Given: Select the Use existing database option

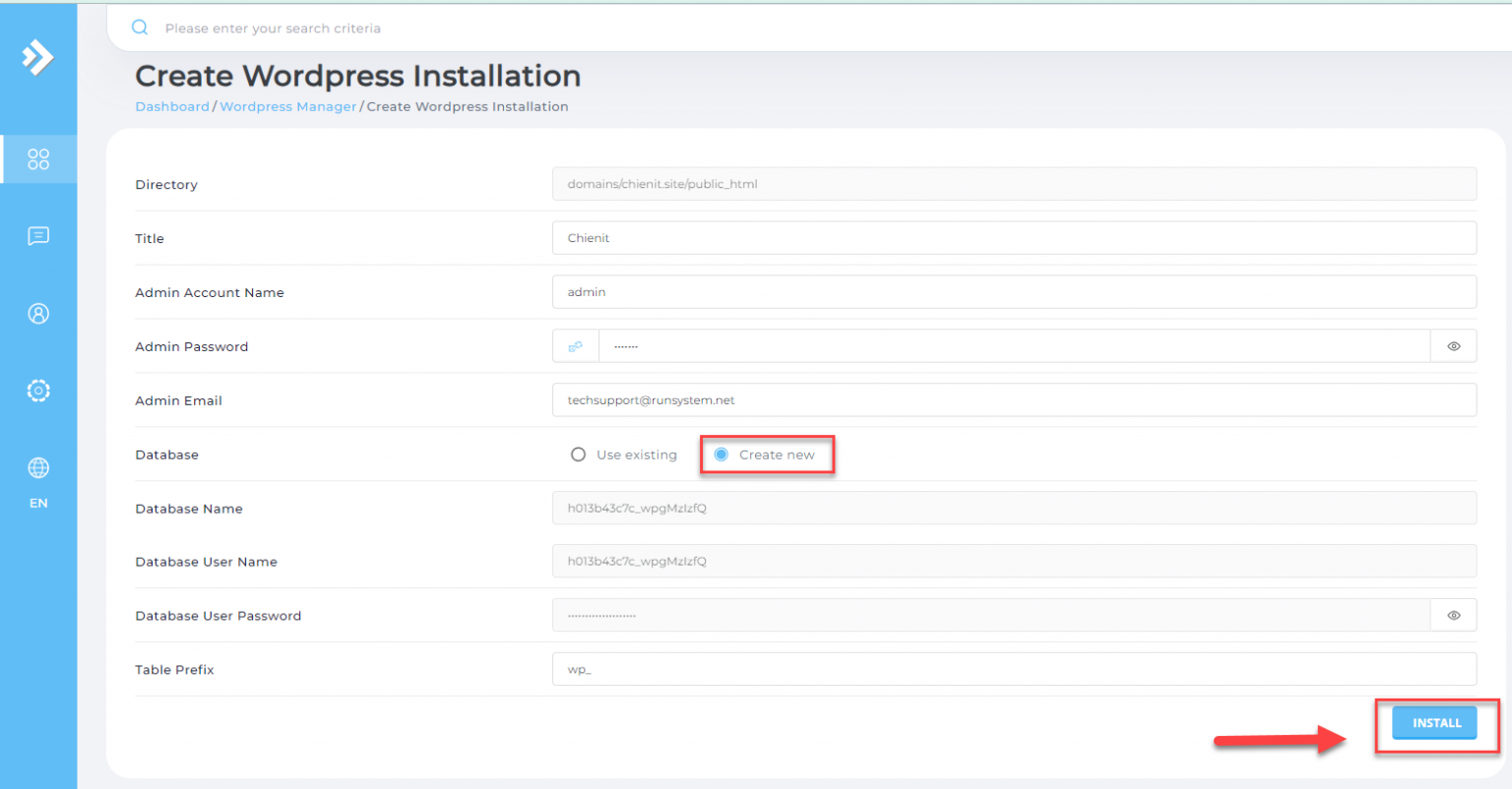Looking at the screenshot, I should coord(579,455).
